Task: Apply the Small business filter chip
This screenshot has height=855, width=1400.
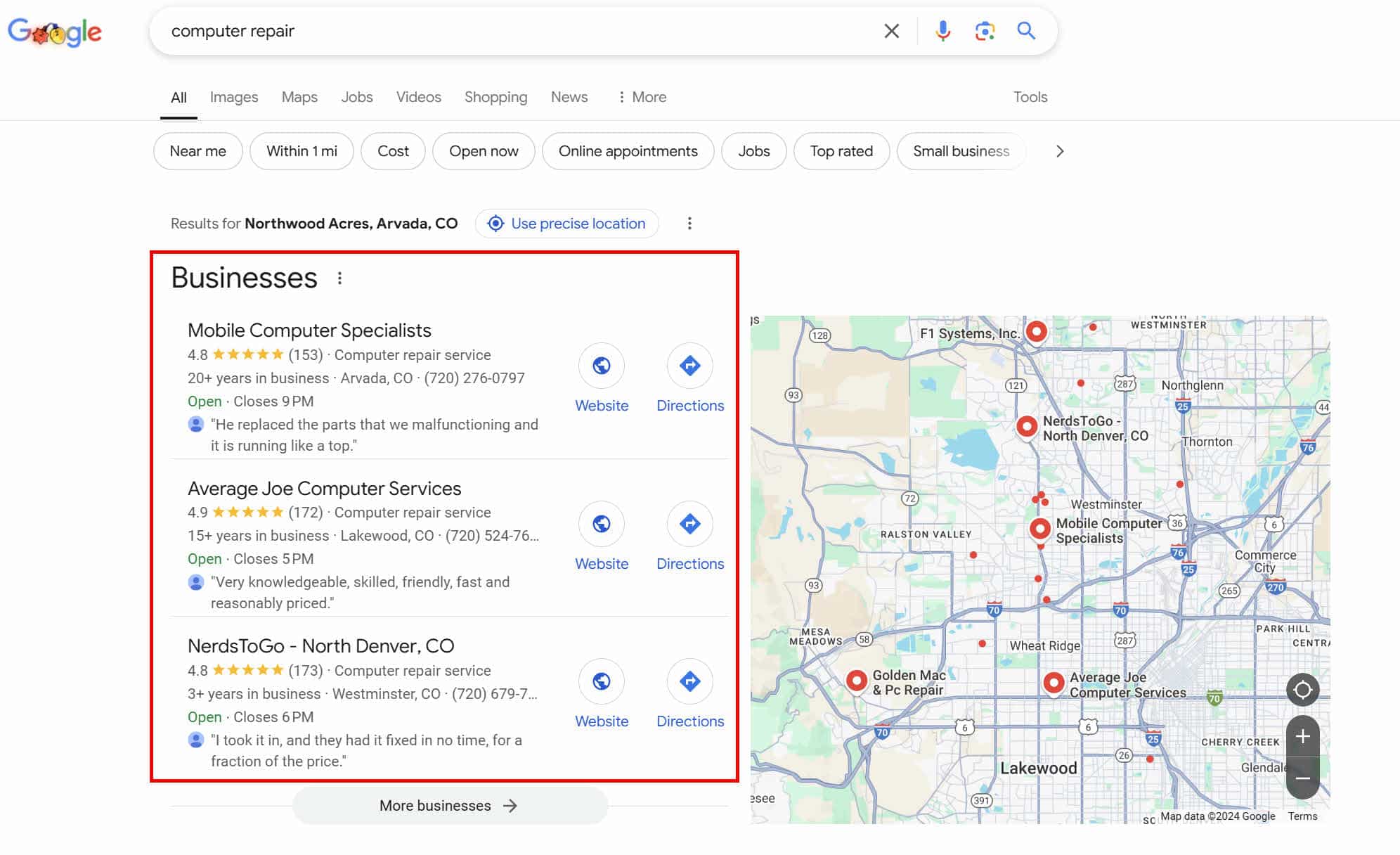Action: tap(961, 151)
